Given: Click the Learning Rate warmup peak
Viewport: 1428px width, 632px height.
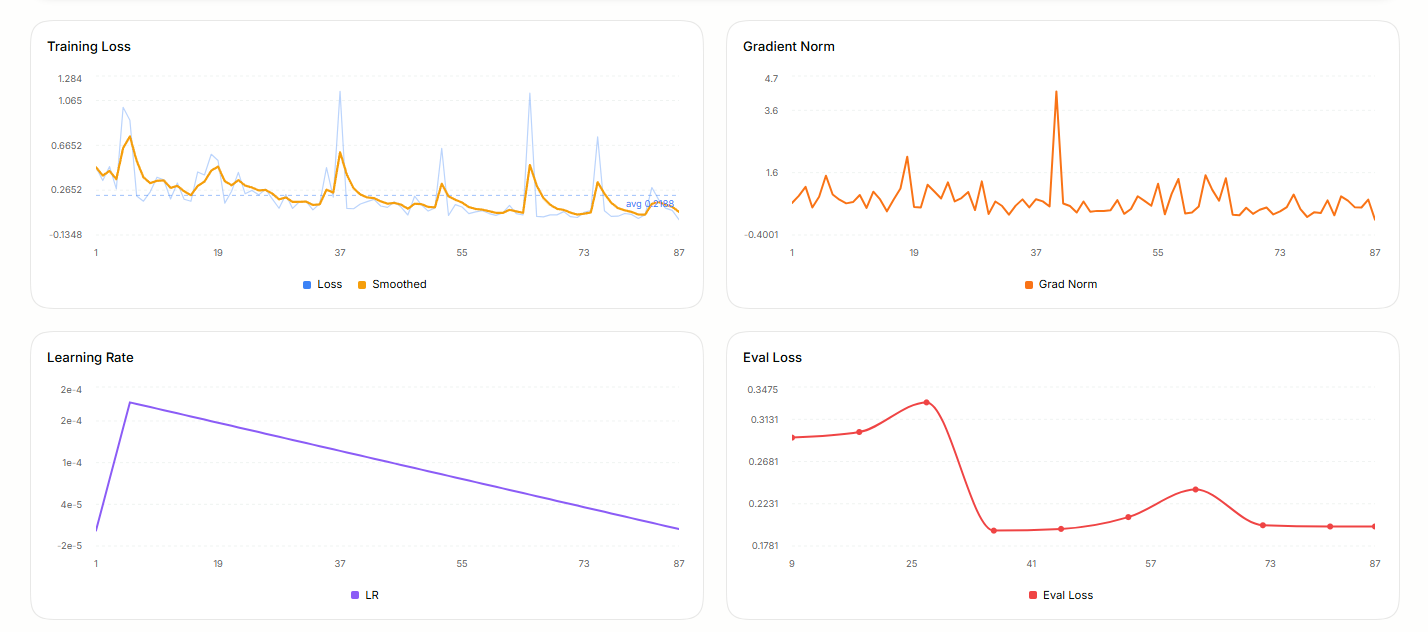Looking at the screenshot, I should click(130, 402).
